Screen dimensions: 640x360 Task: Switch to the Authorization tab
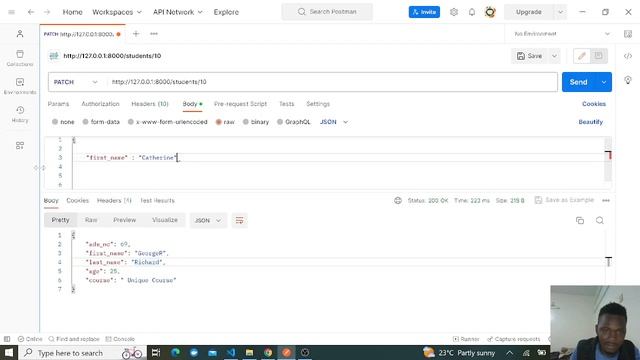coord(100,104)
